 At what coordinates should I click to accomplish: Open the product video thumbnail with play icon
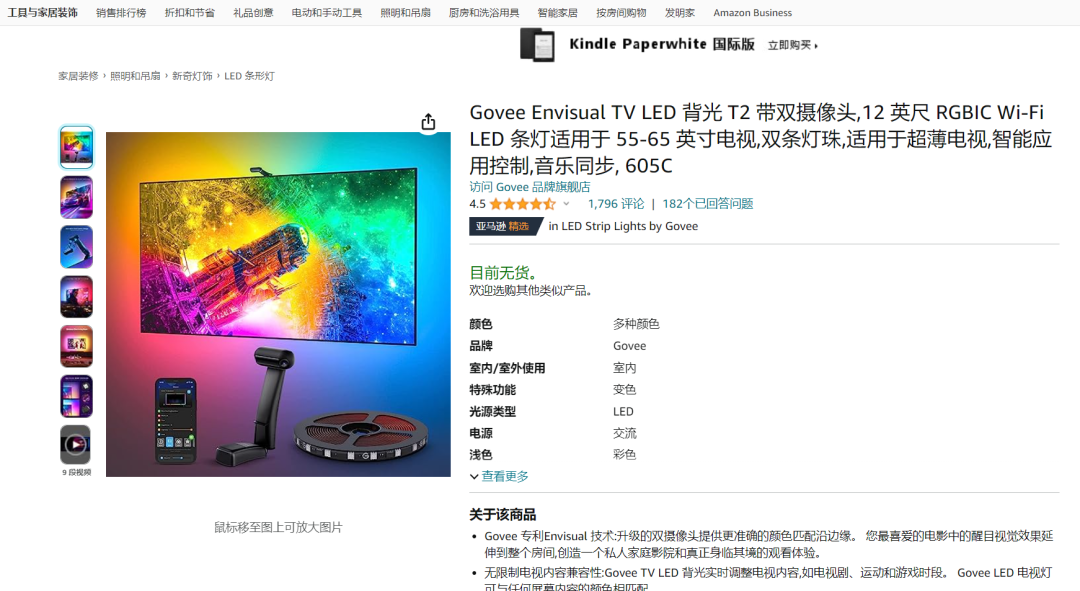coord(76,445)
